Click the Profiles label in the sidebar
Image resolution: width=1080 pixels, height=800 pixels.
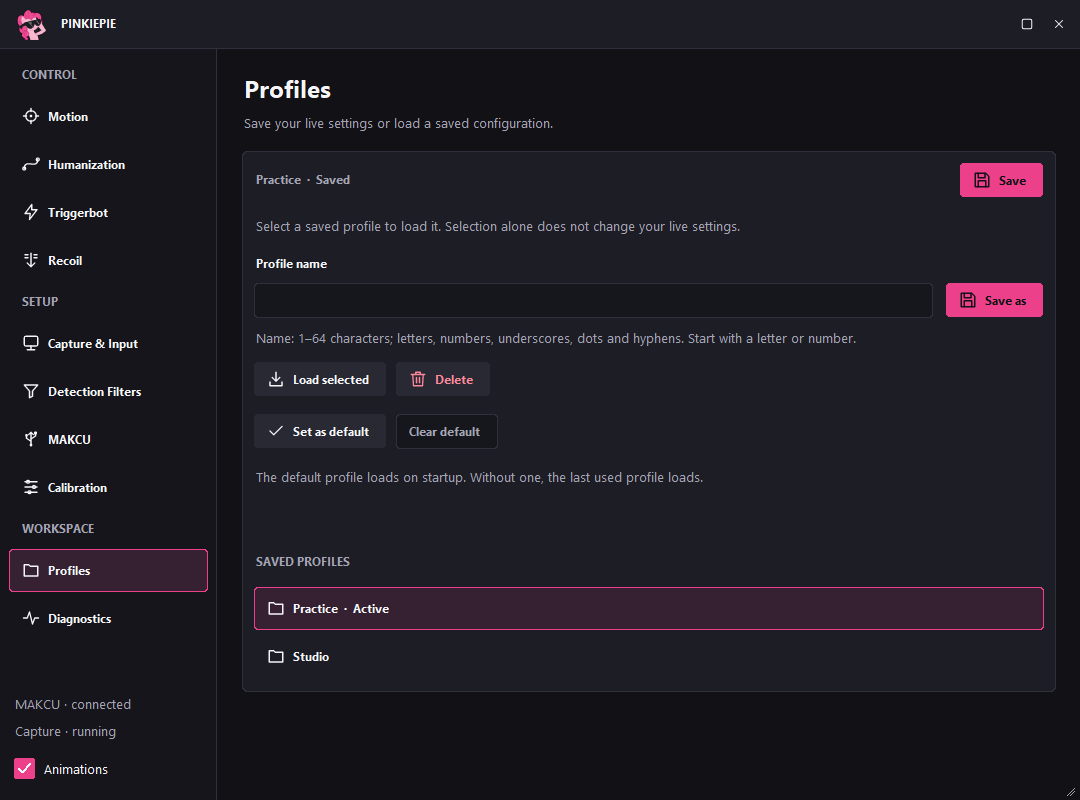[69, 571]
